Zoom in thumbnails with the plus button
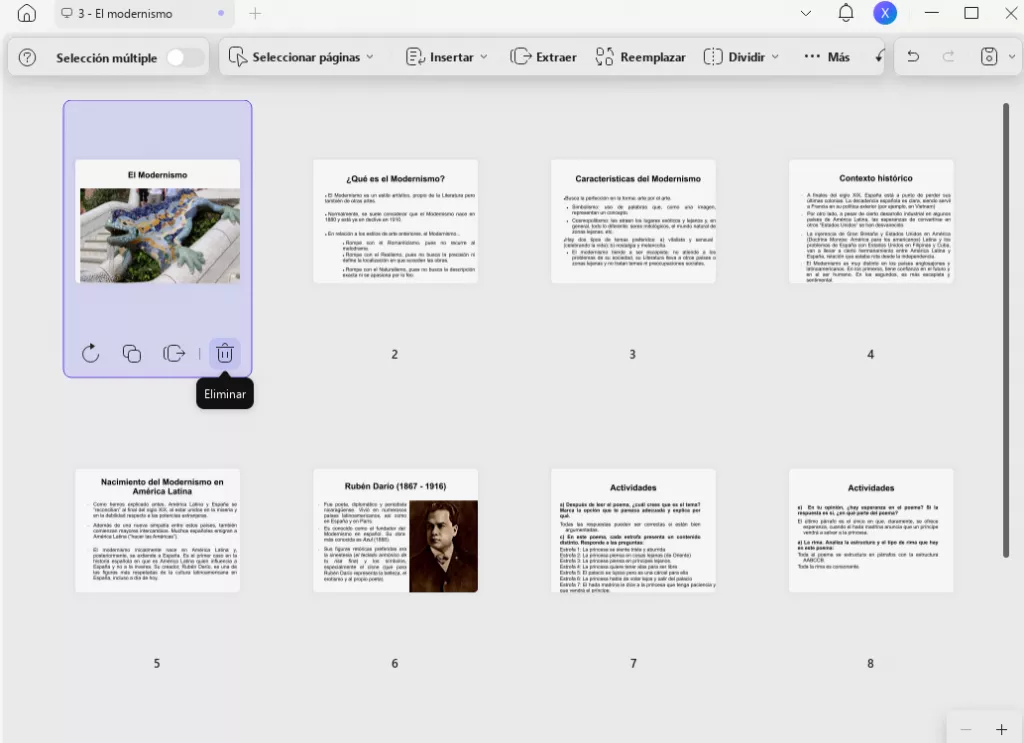The image size is (1024, 743). (1001, 729)
